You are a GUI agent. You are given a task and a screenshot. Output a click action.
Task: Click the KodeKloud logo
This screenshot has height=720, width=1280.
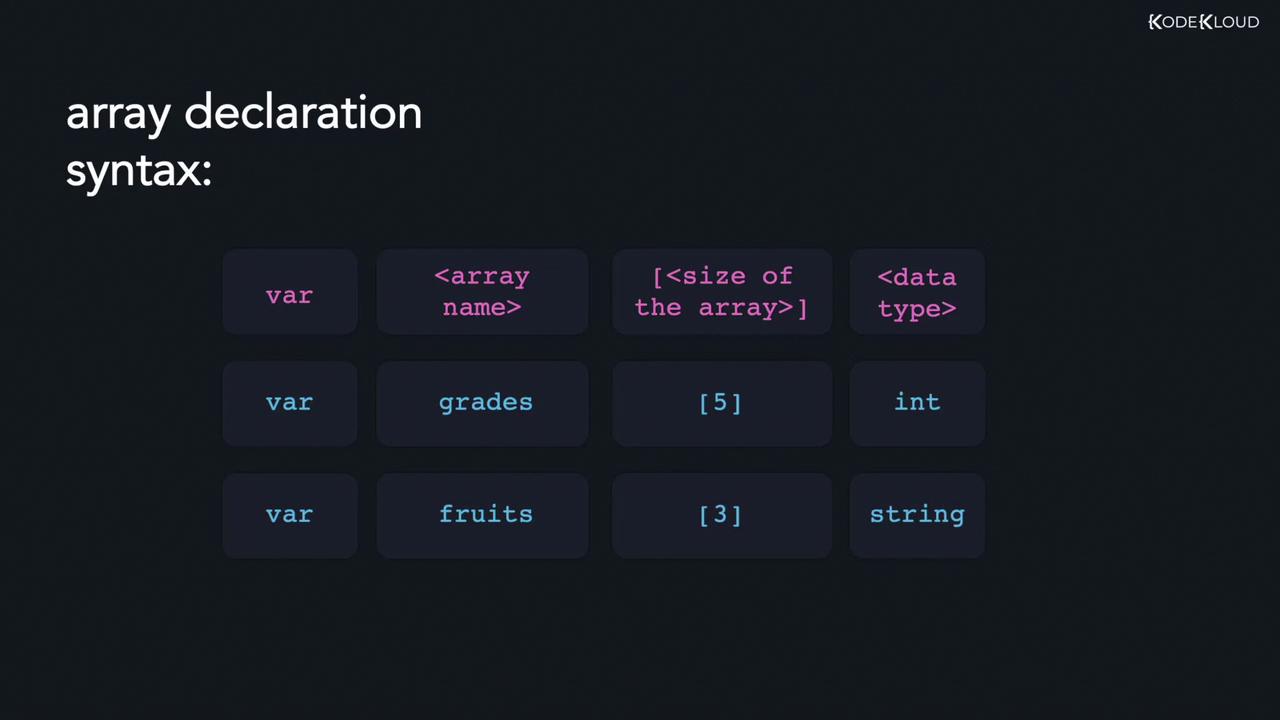coord(1203,22)
